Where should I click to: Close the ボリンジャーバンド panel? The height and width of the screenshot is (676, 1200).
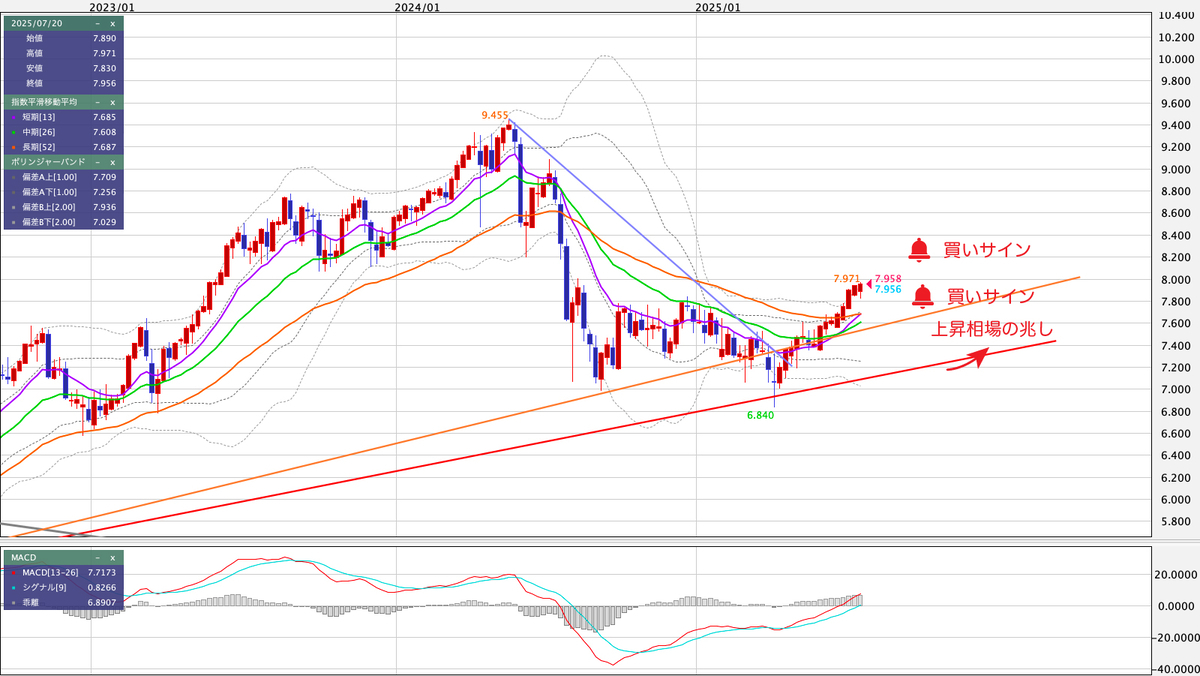[112, 161]
